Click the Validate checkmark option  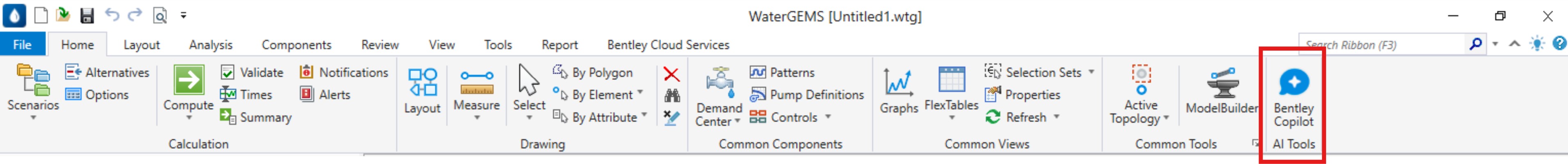(252, 73)
